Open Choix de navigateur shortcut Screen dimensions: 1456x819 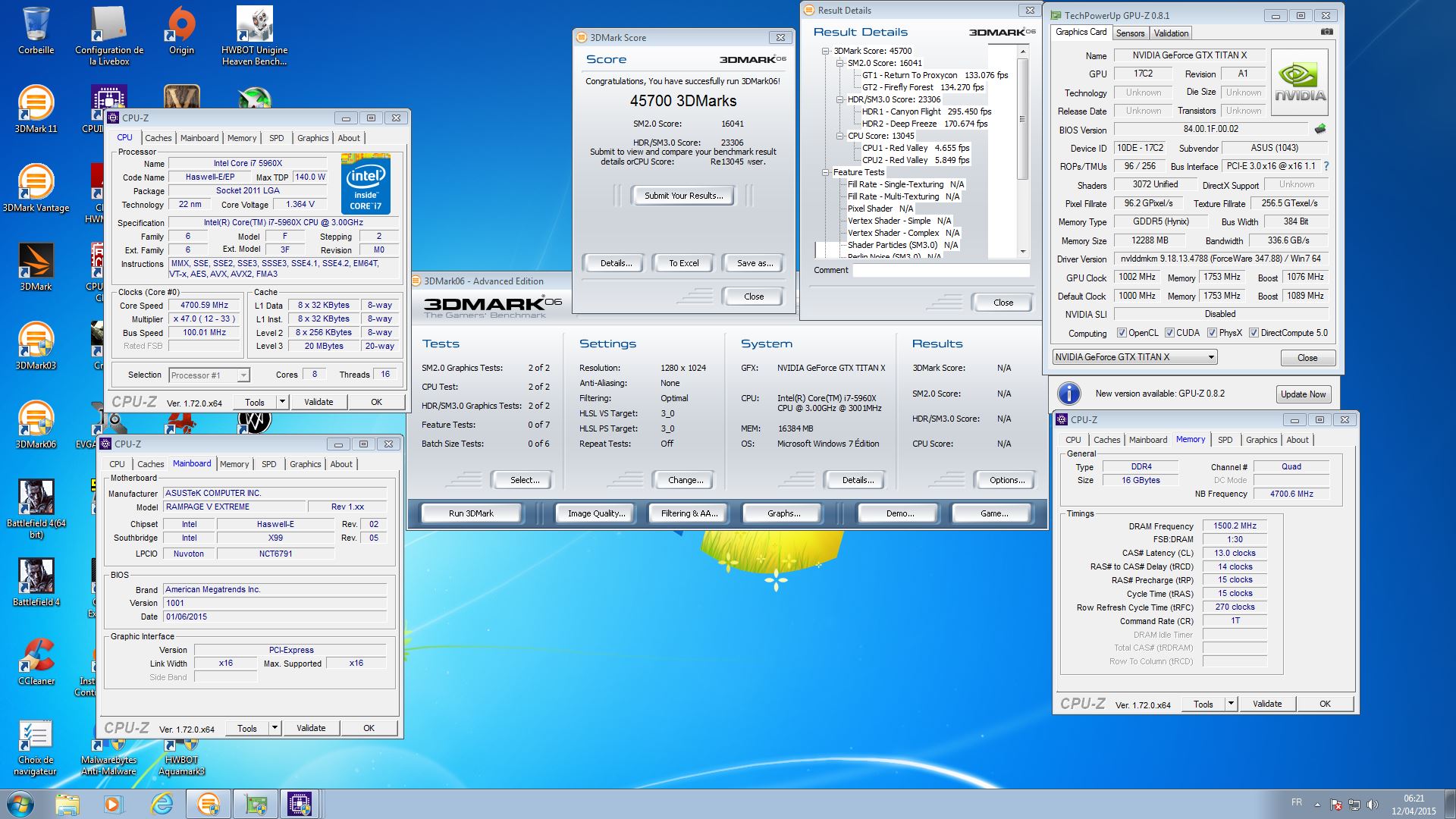(x=36, y=748)
